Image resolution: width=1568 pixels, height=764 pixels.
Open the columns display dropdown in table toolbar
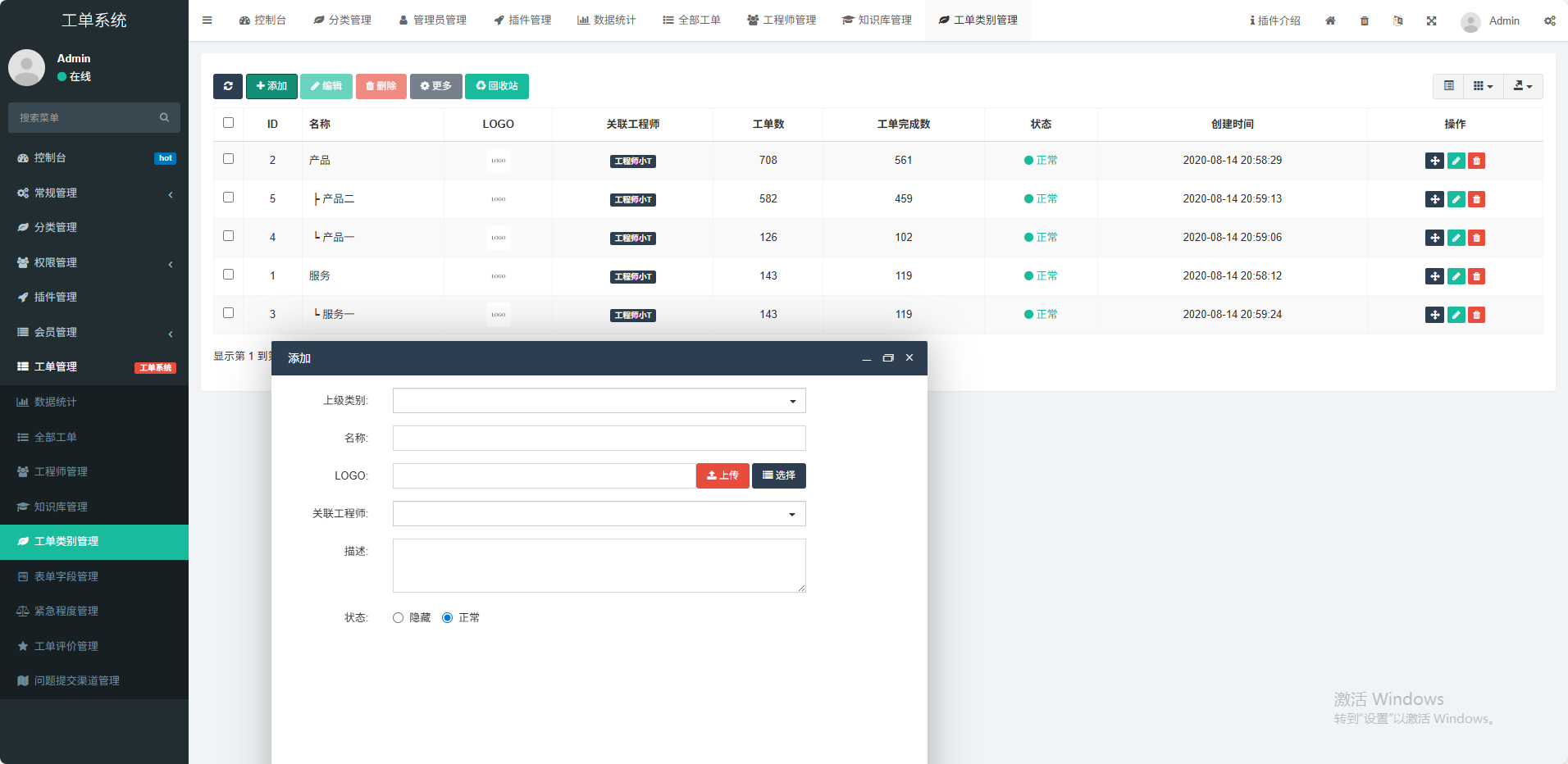(1483, 86)
